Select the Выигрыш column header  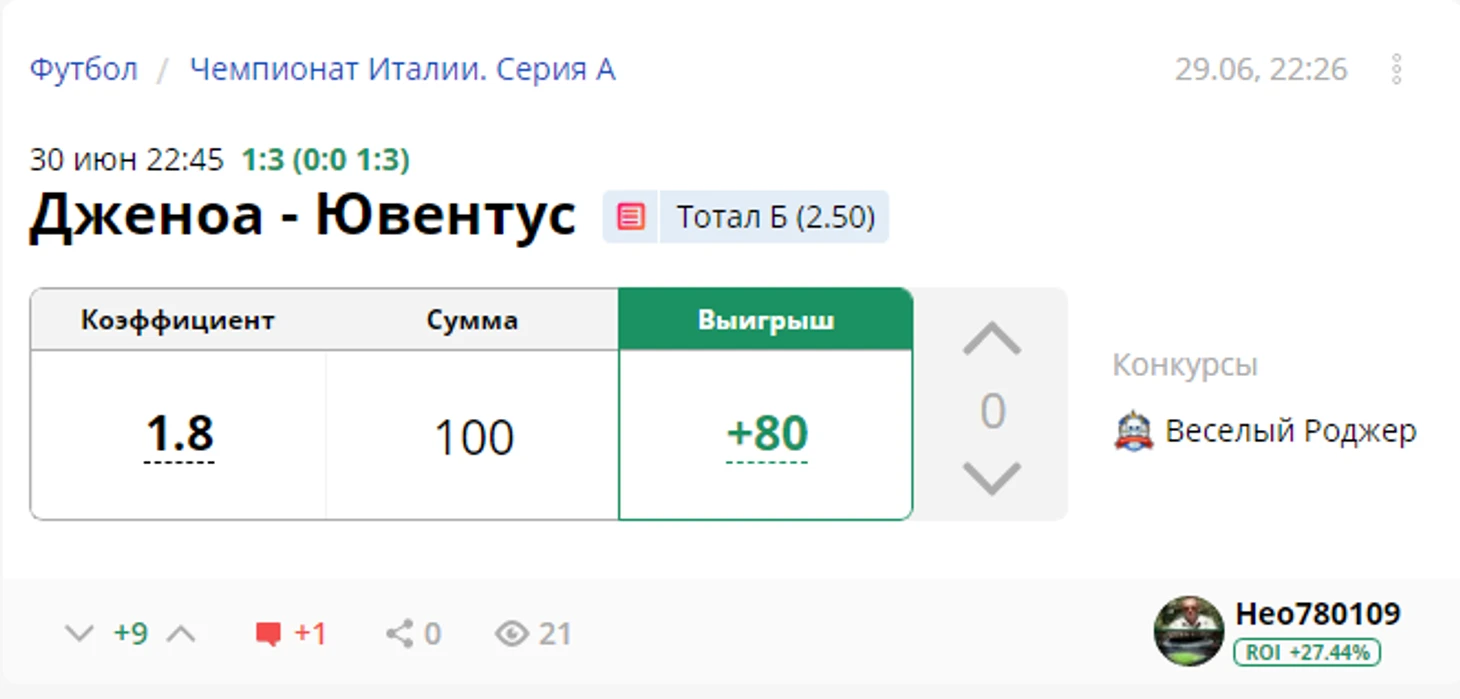tap(766, 320)
